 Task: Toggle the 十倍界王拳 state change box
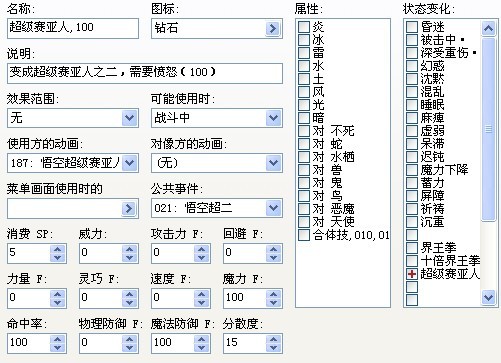click(412, 261)
